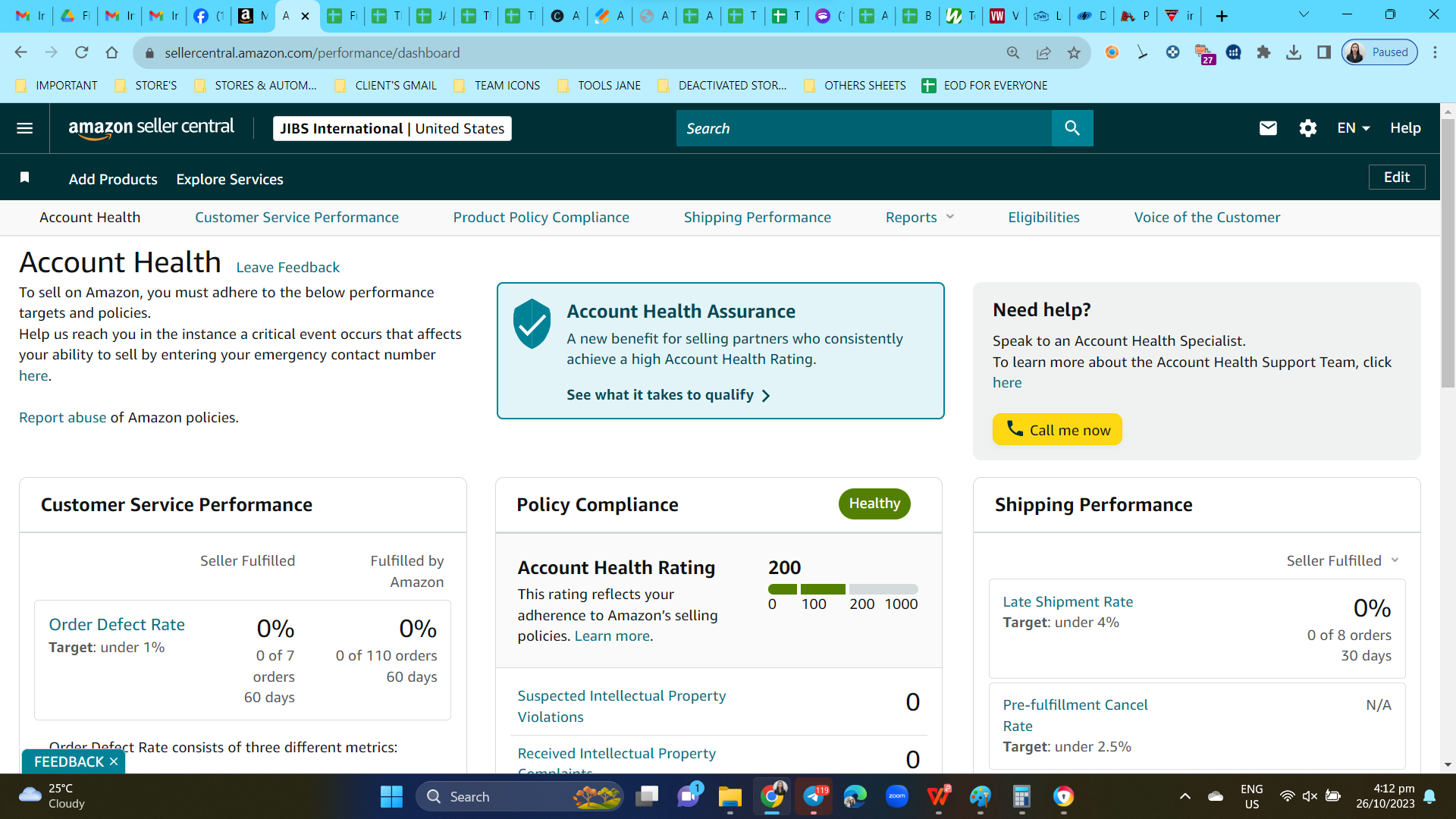Open browser extensions puzzle icon
Viewport: 1456px width, 819px height.
pyautogui.click(x=1263, y=52)
